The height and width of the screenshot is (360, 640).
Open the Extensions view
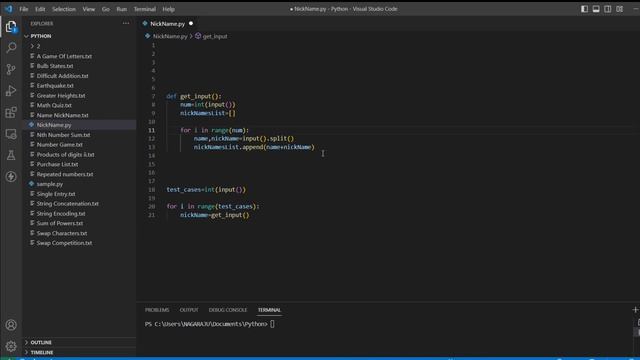(x=11, y=112)
